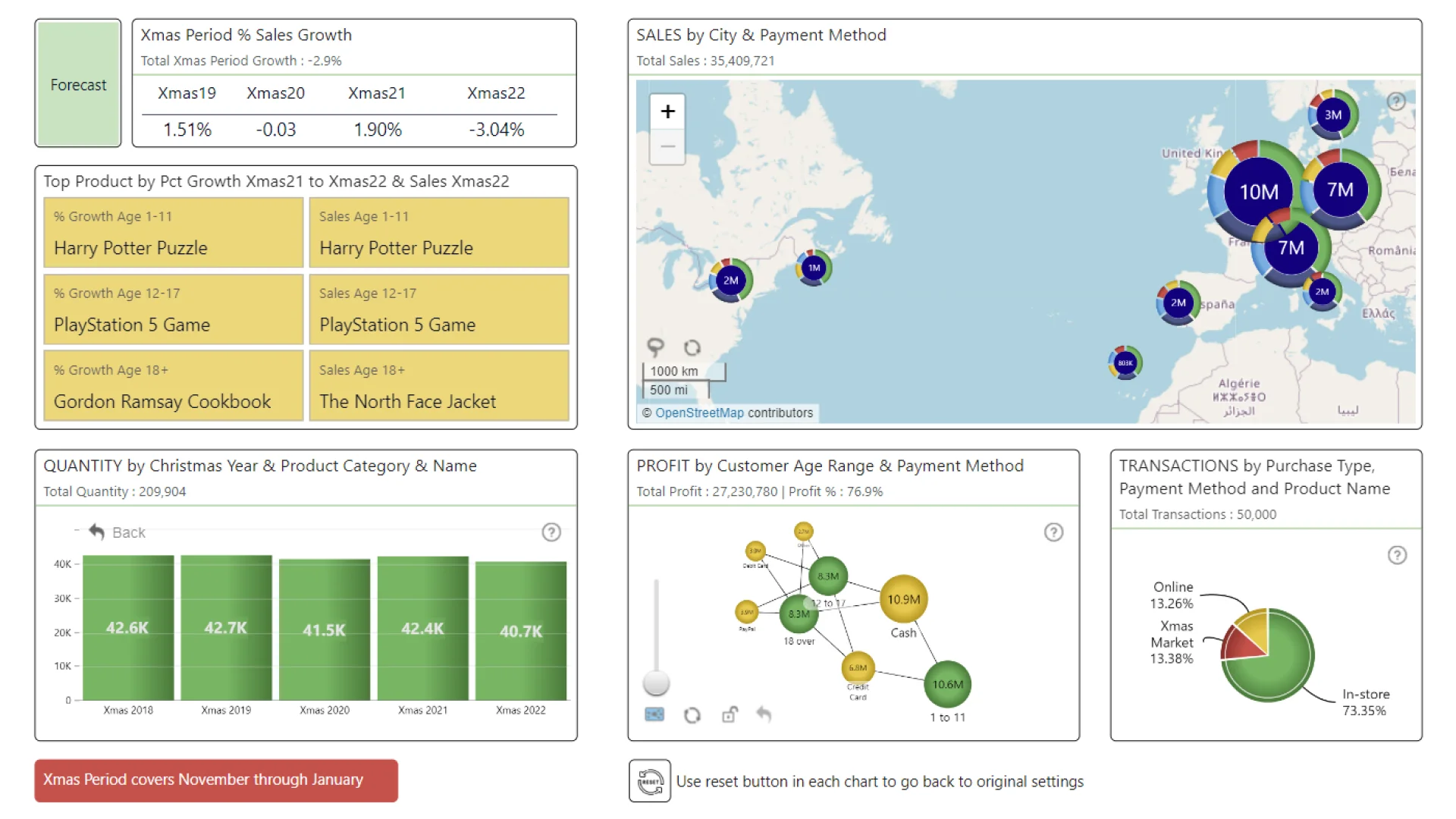1456x819 pixels.
Task: Click The North Face Jacket tile
Action: coord(439,386)
